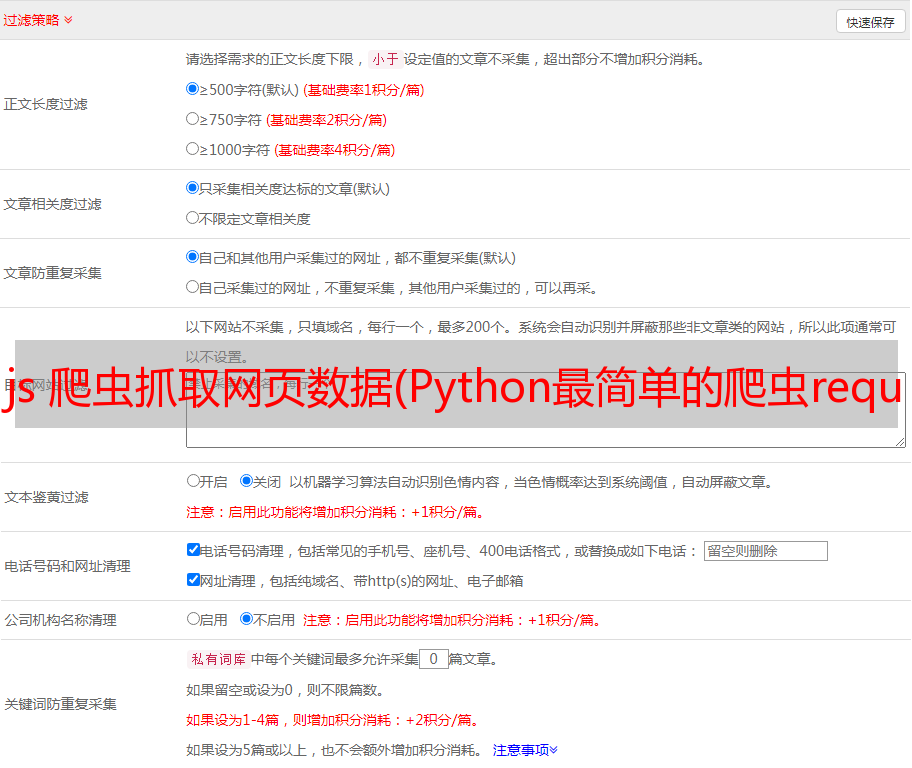
Task: Click the 关键词防重复采集 label
Action: point(60,704)
